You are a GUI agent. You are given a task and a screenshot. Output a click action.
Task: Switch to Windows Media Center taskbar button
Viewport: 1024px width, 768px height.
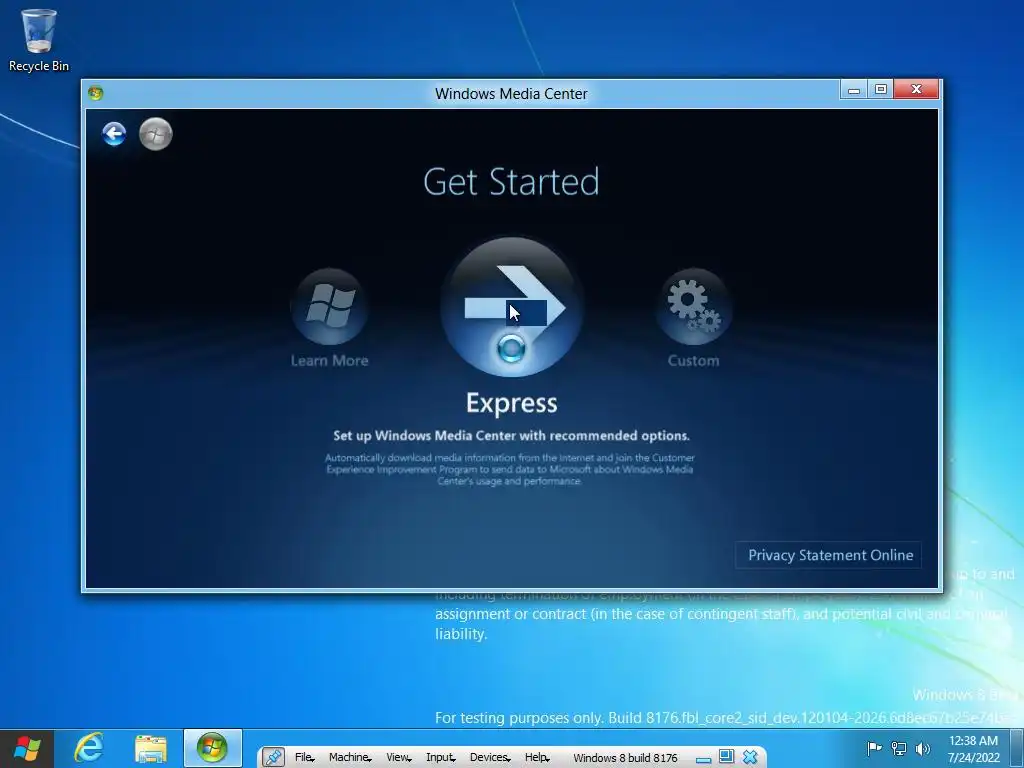pyautogui.click(x=212, y=748)
